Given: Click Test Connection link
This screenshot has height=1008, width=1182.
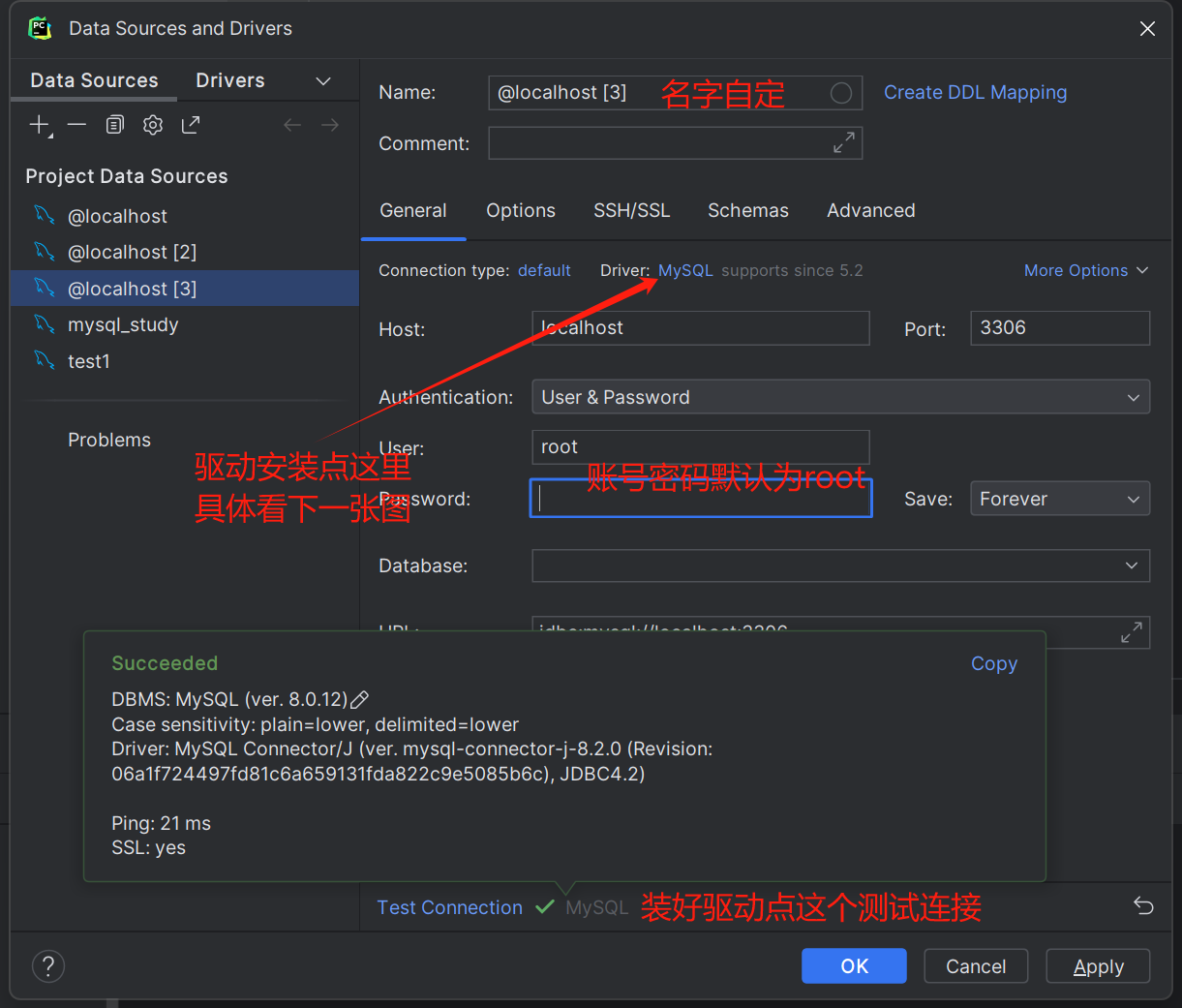Looking at the screenshot, I should (x=449, y=907).
